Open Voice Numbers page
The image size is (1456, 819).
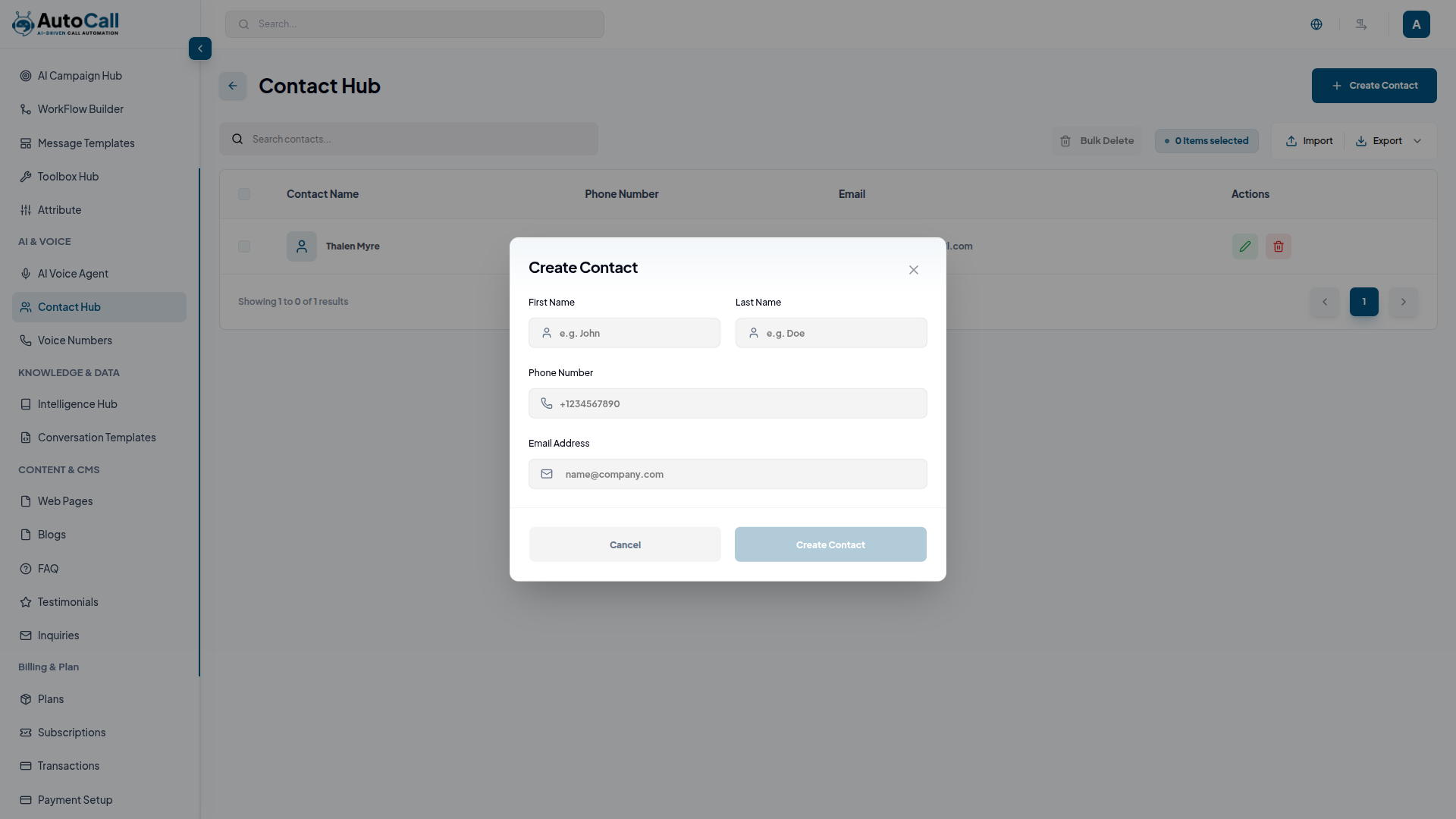click(99, 340)
